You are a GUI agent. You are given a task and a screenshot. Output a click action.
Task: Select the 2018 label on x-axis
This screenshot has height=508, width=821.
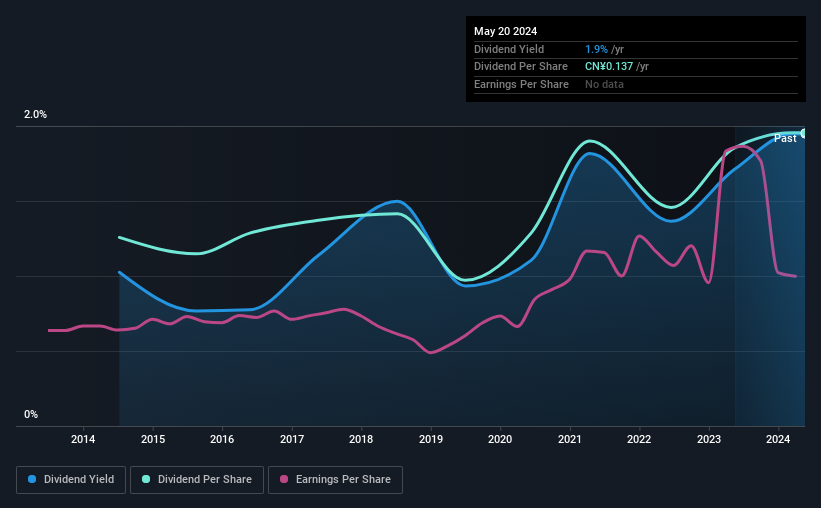coord(361,439)
